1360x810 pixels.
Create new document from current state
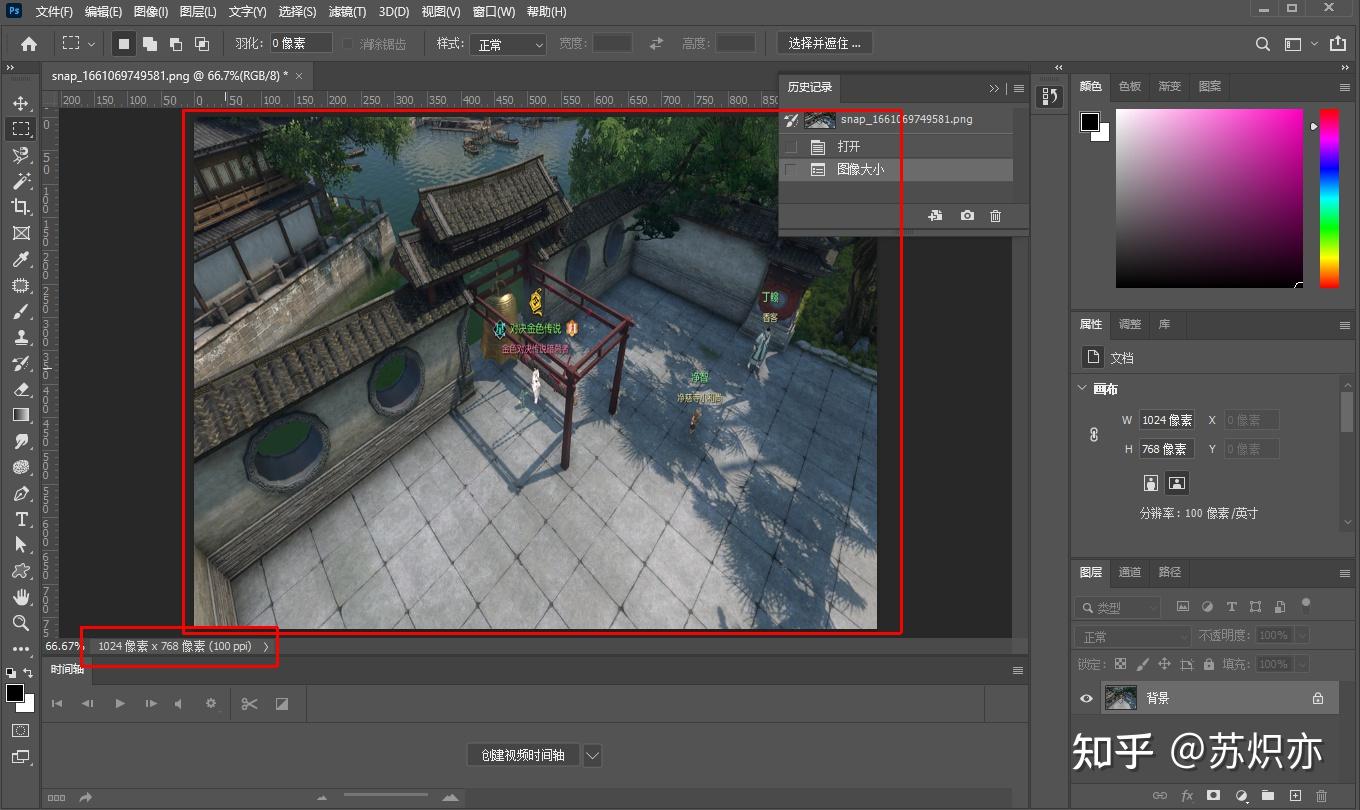coord(935,216)
